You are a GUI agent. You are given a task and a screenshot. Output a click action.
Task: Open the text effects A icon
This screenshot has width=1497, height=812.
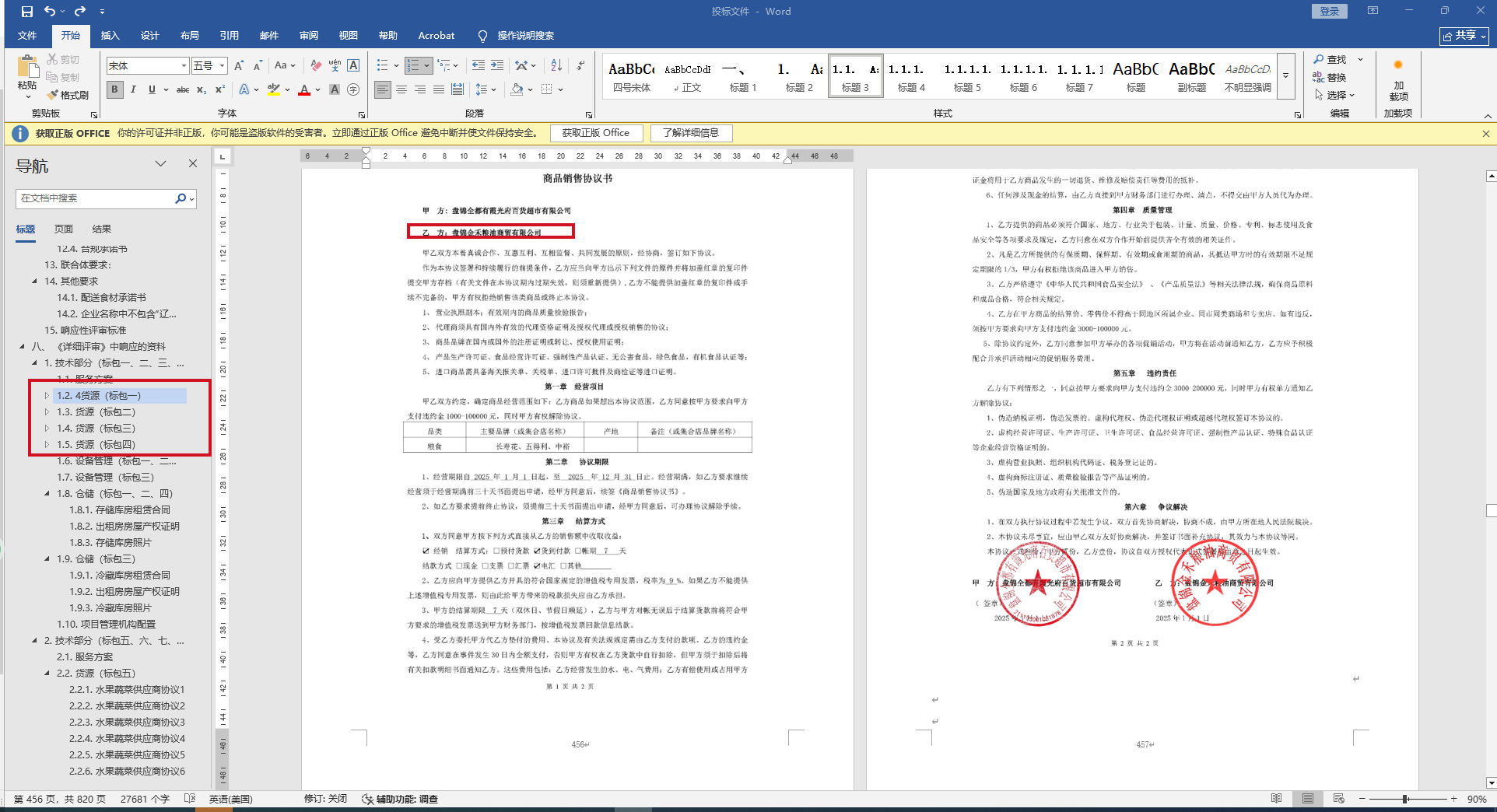pos(244,89)
